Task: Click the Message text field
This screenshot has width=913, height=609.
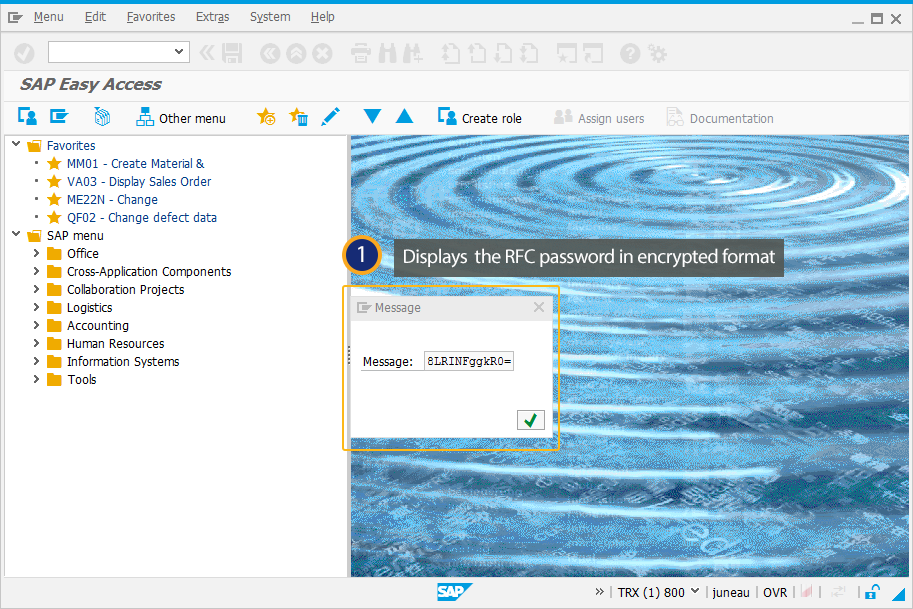Action: (469, 361)
